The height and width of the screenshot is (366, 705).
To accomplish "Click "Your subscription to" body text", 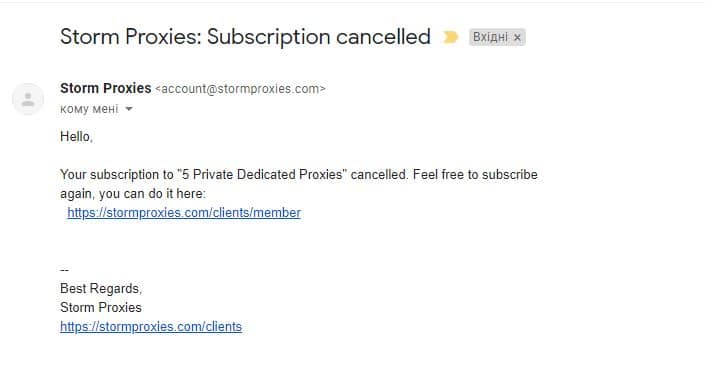I will pyautogui.click(x=117, y=174).
